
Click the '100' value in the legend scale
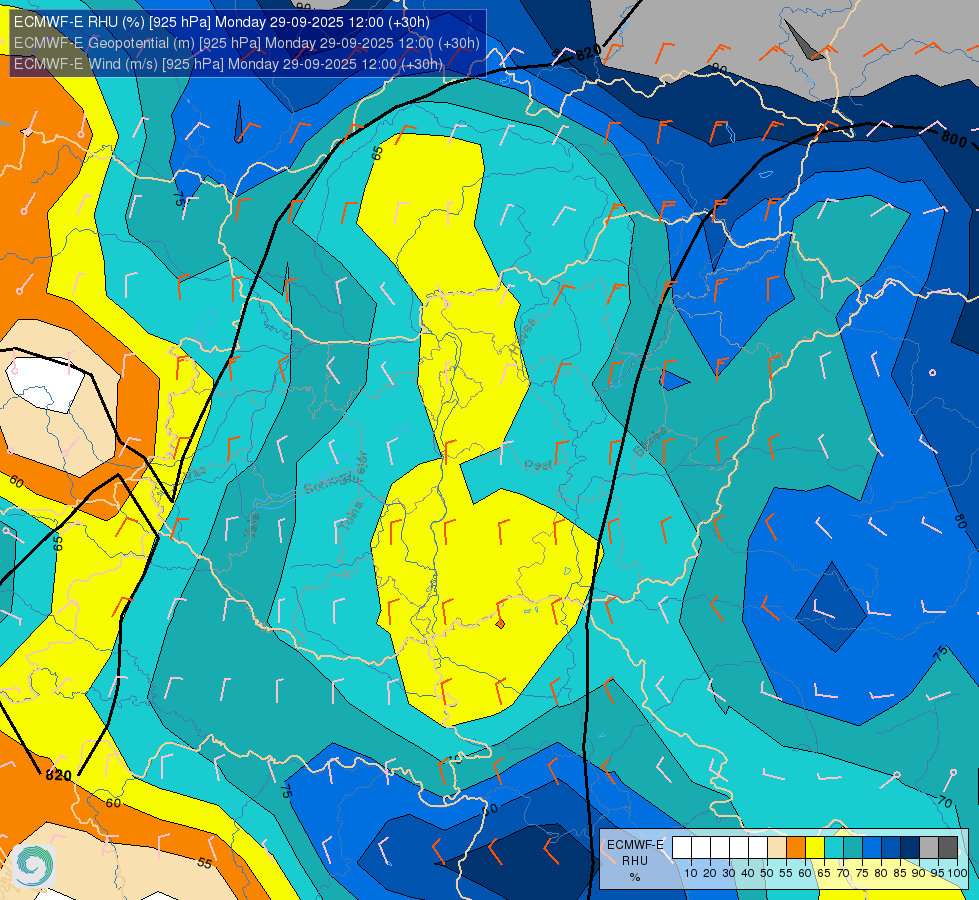point(957,873)
